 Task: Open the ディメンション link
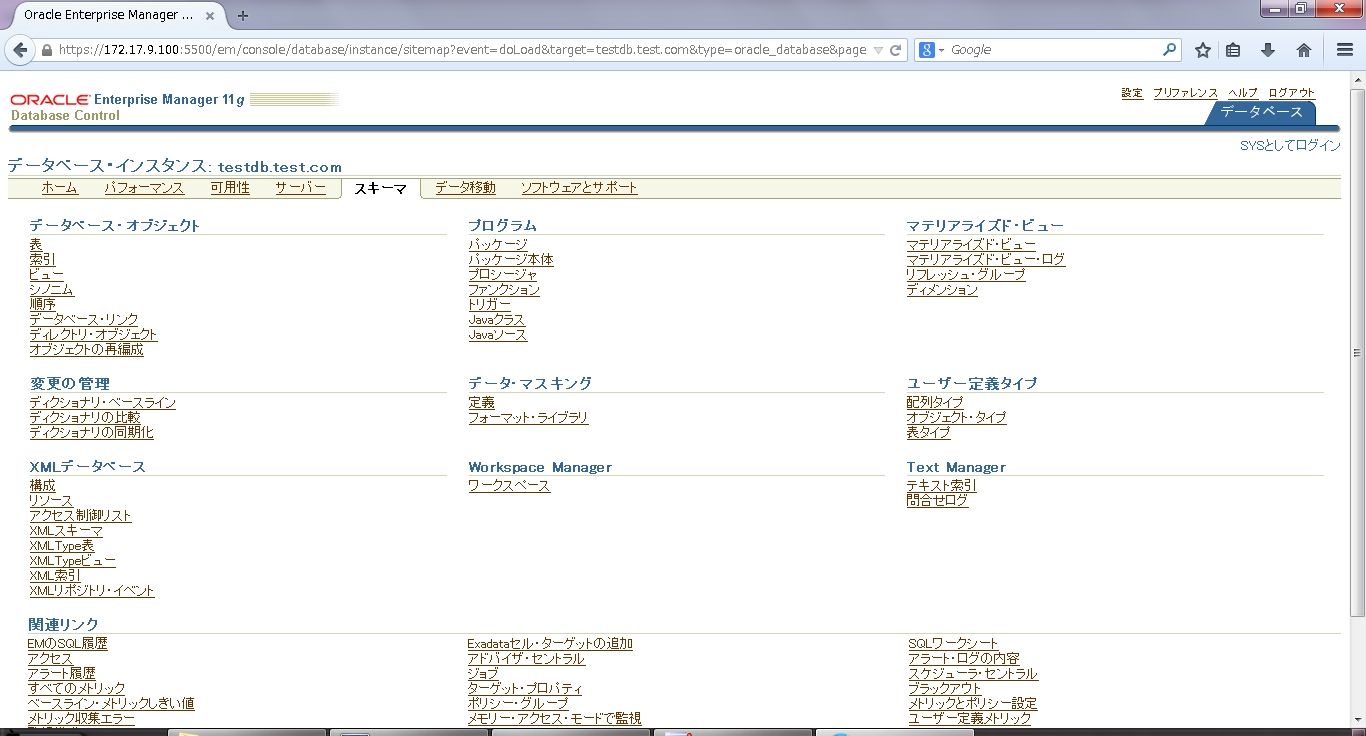[x=942, y=290]
